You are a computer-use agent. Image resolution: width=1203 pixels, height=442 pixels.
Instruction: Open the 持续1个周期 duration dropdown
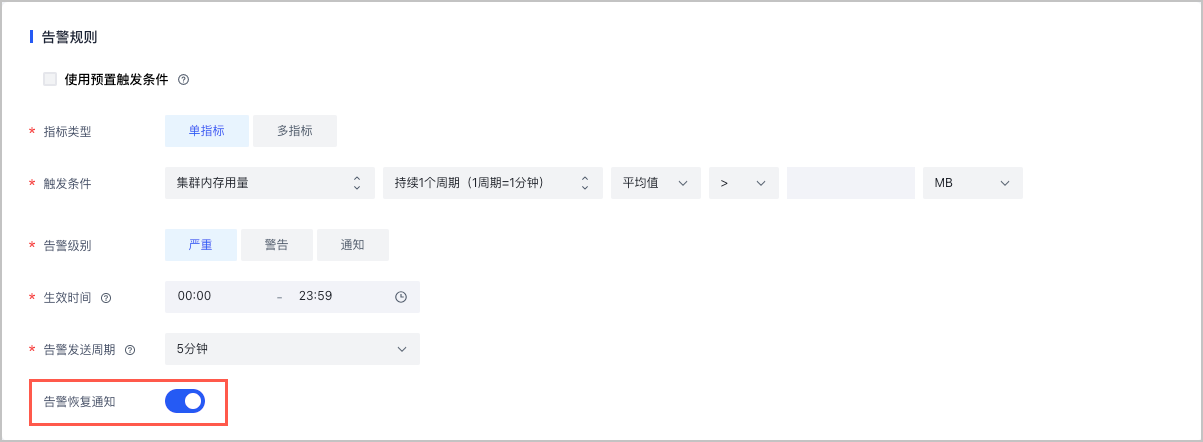coord(492,183)
